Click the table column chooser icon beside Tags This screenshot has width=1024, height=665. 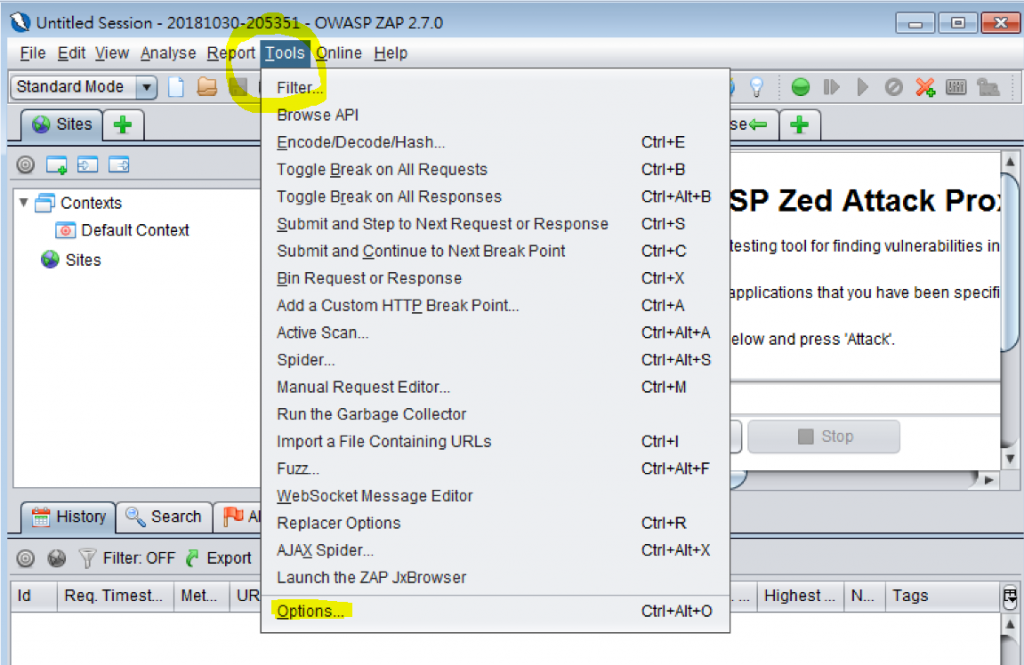tap(1010, 596)
